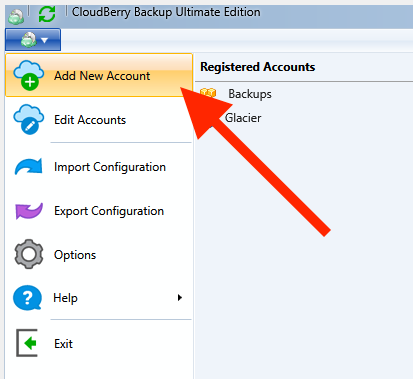Select Exit to quit CloudBerry Backup
Viewport: 413px width, 379px height.
click(99, 343)
